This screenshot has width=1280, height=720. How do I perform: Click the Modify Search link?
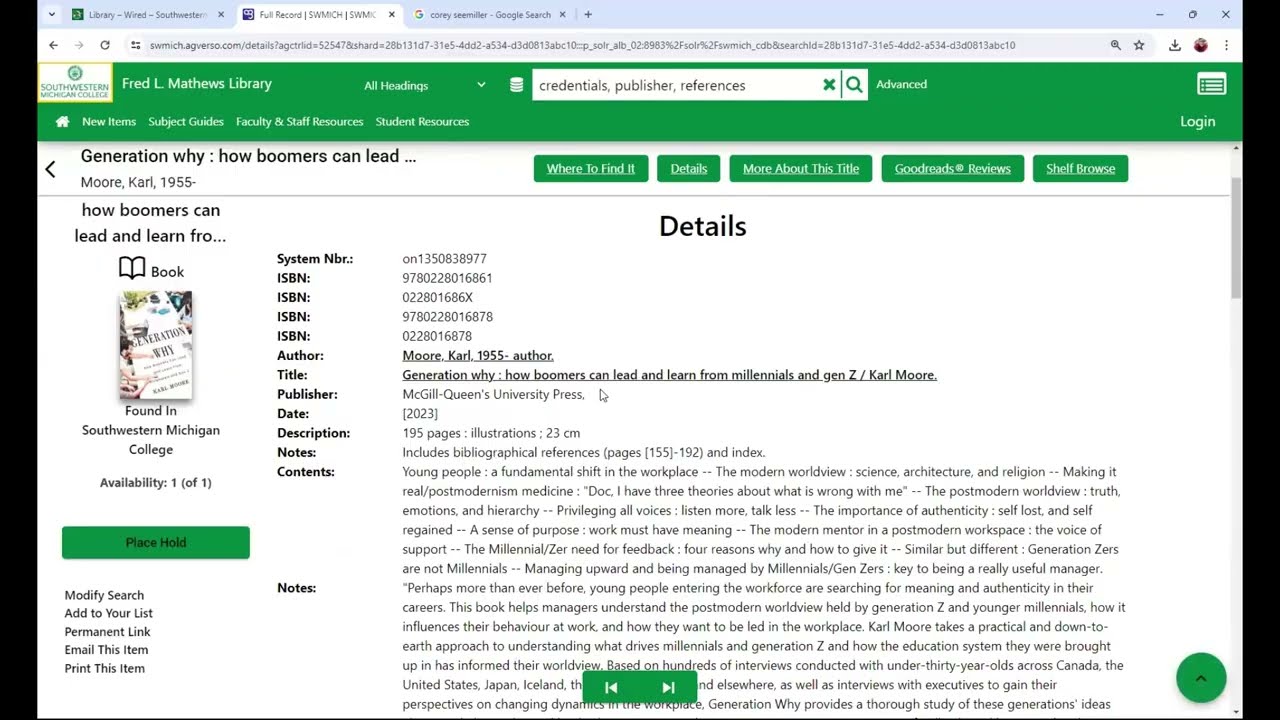[x=104, y=595]
